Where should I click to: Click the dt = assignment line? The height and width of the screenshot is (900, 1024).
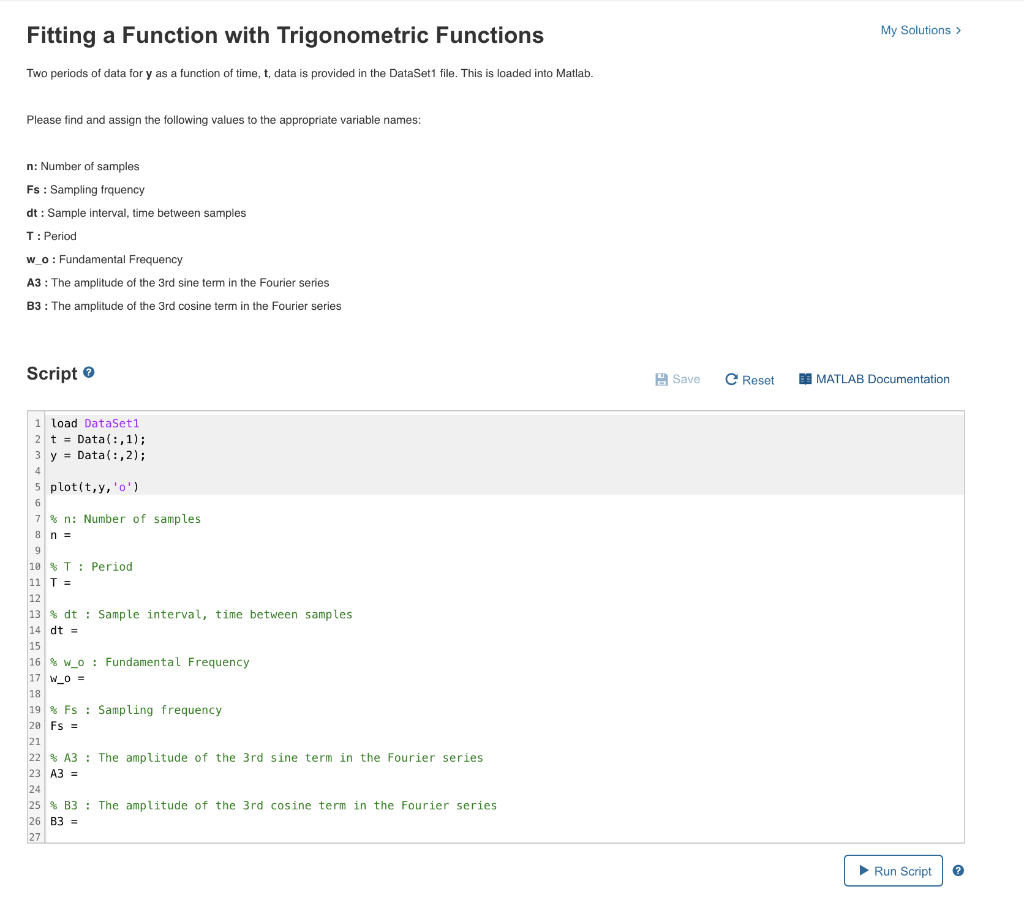tap(72, 629)
